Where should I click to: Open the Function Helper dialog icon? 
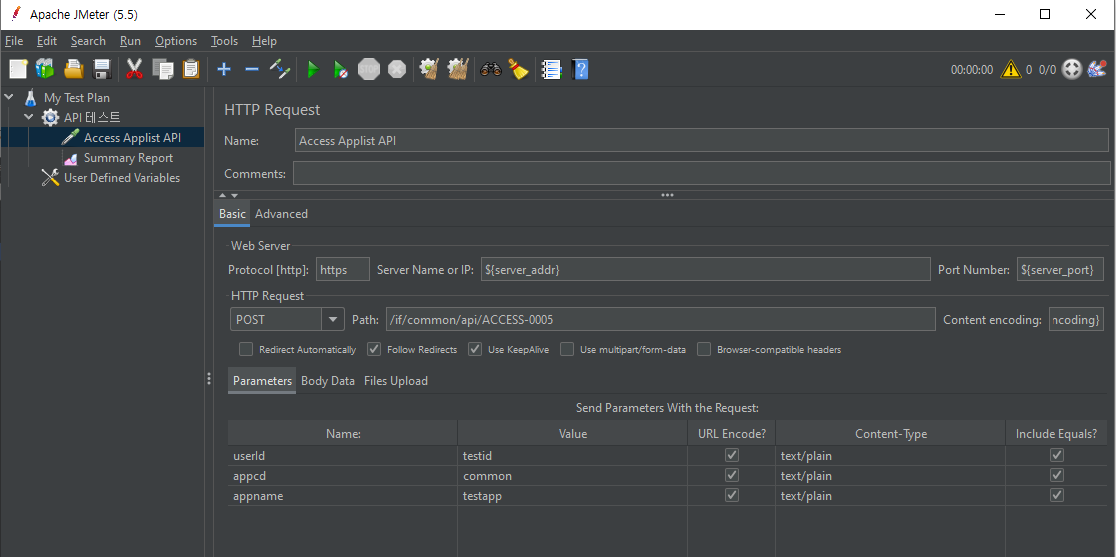[x=552, y=70]
